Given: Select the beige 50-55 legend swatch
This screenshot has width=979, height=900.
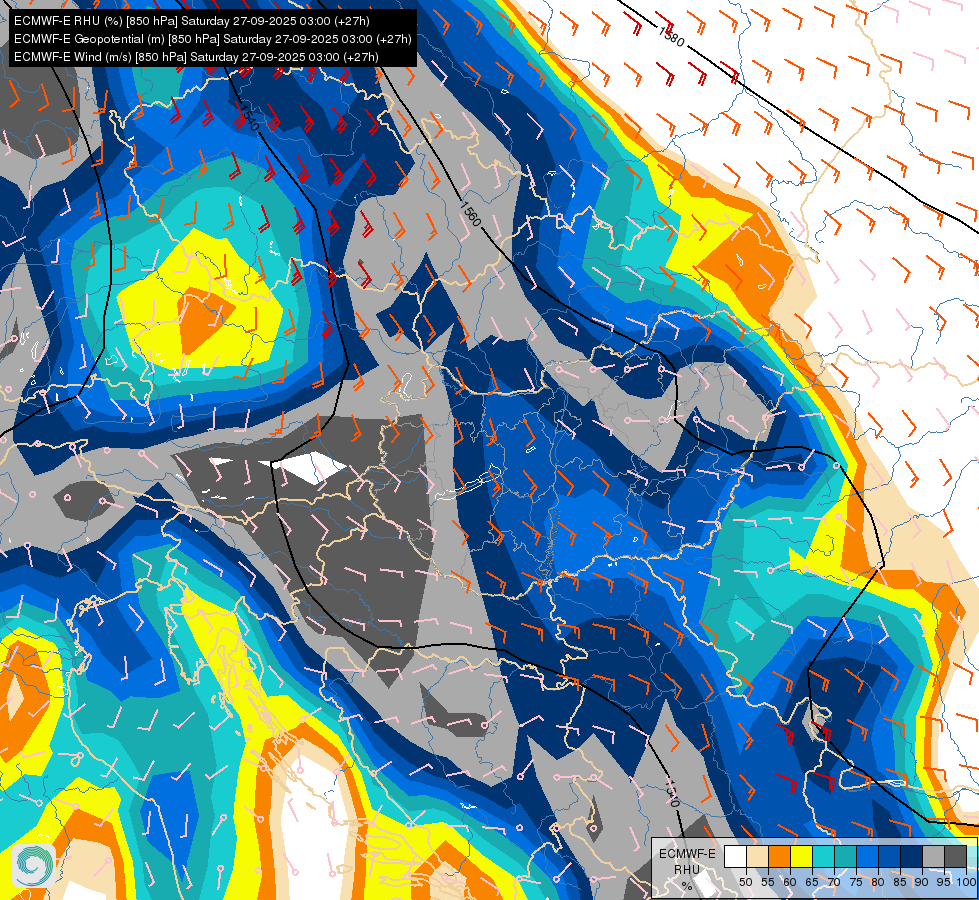Looking at the screenshot, I should coord(757,856).
